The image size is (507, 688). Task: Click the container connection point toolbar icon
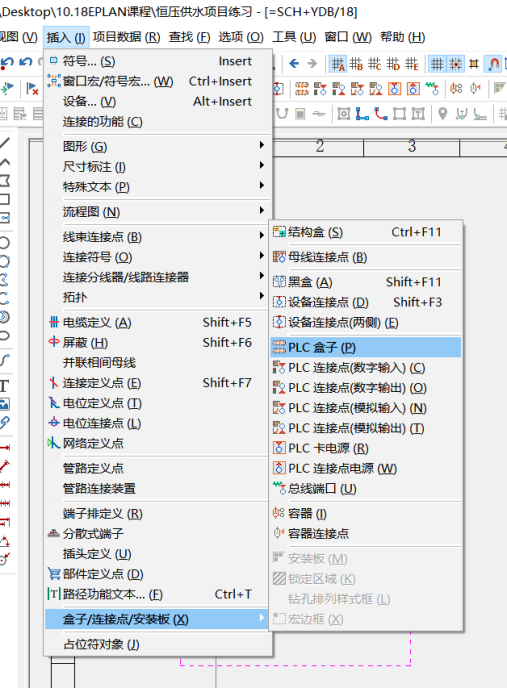pos(475,89)
